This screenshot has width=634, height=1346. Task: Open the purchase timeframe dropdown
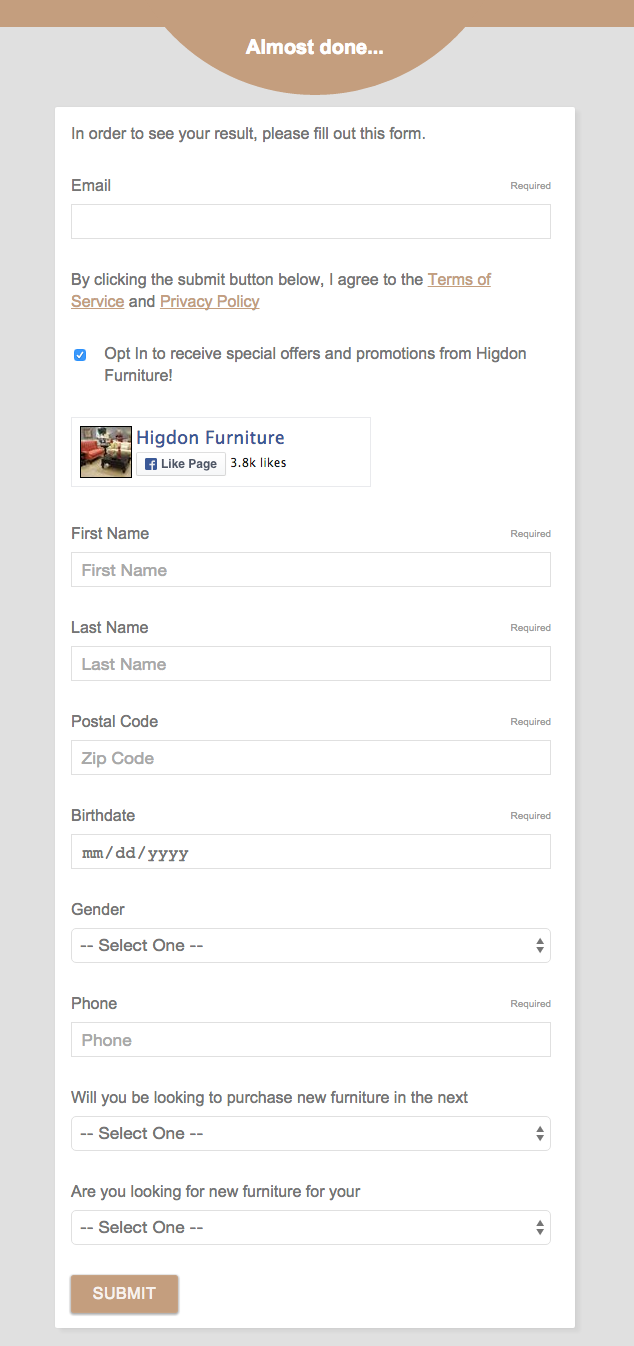[x=310, y=1134]
